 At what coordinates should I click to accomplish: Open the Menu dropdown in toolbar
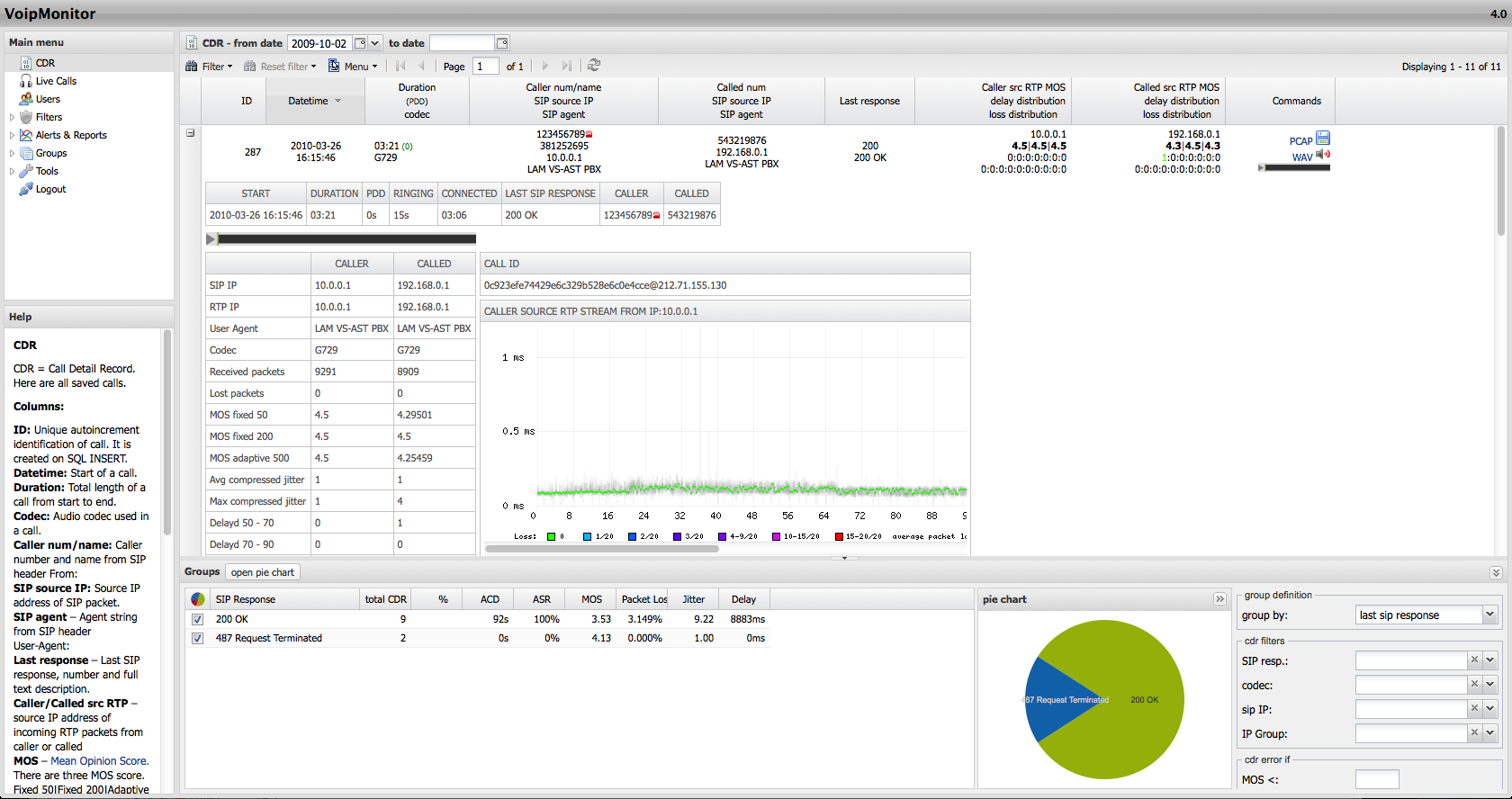tap(353, 67)
